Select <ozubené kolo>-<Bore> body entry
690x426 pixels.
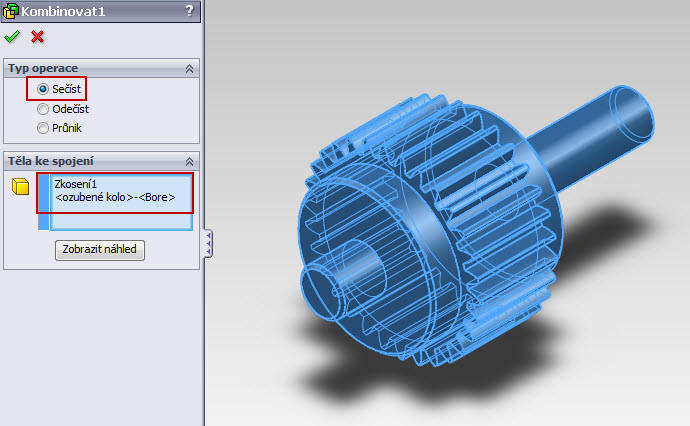[115, 197]
